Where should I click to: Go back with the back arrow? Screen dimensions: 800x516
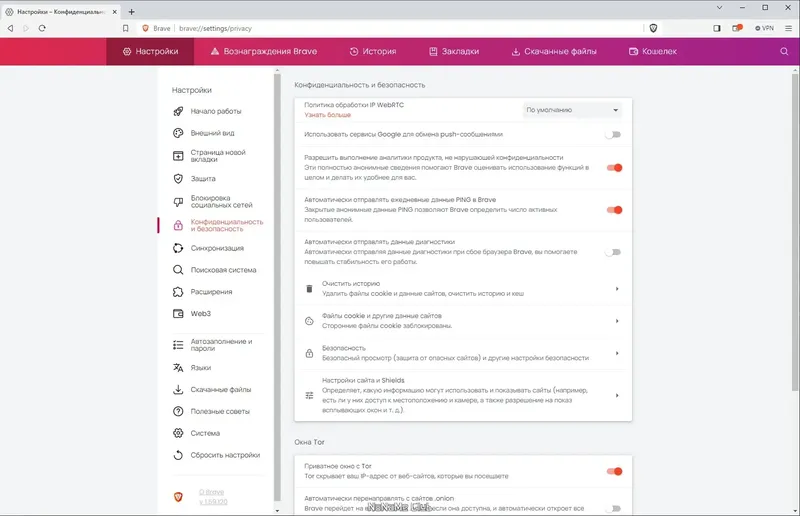point(10,28)
